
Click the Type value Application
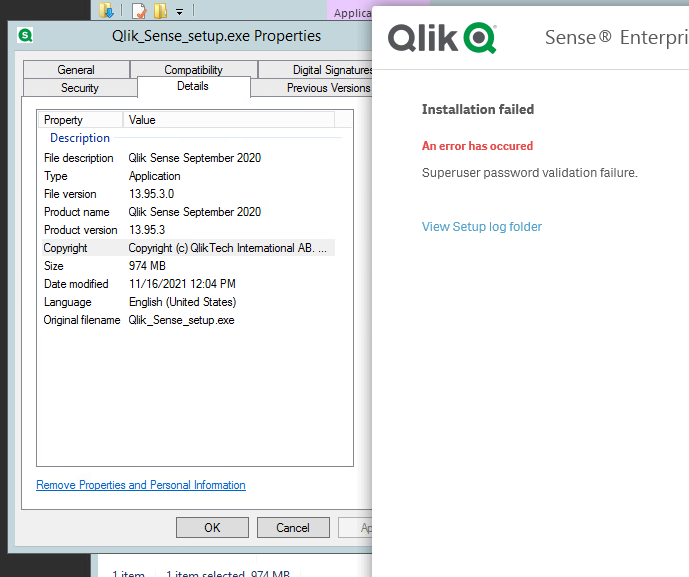(x=155, y=176)
